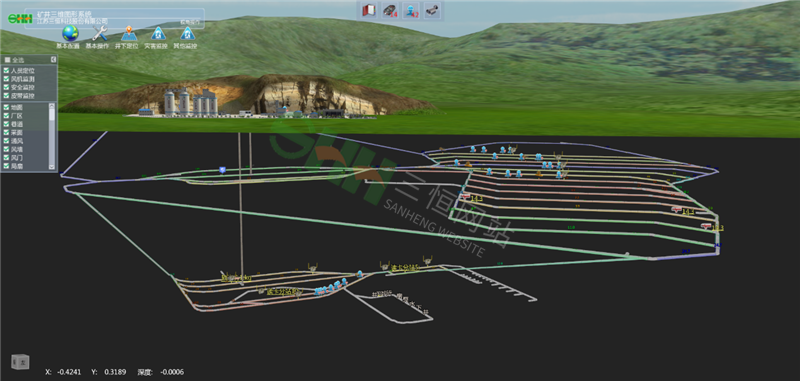Select the 井下定位 location pin icon
Image resolution: width=800 pixels, height=381 pixels.
click(x=129, y=34)
